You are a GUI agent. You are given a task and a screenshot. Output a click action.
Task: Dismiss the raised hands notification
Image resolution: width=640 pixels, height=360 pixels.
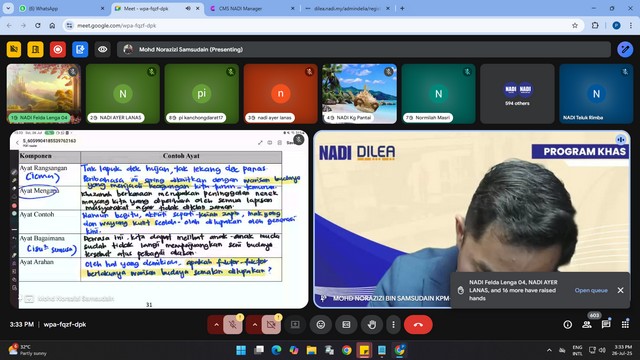[x=620, y=290]
